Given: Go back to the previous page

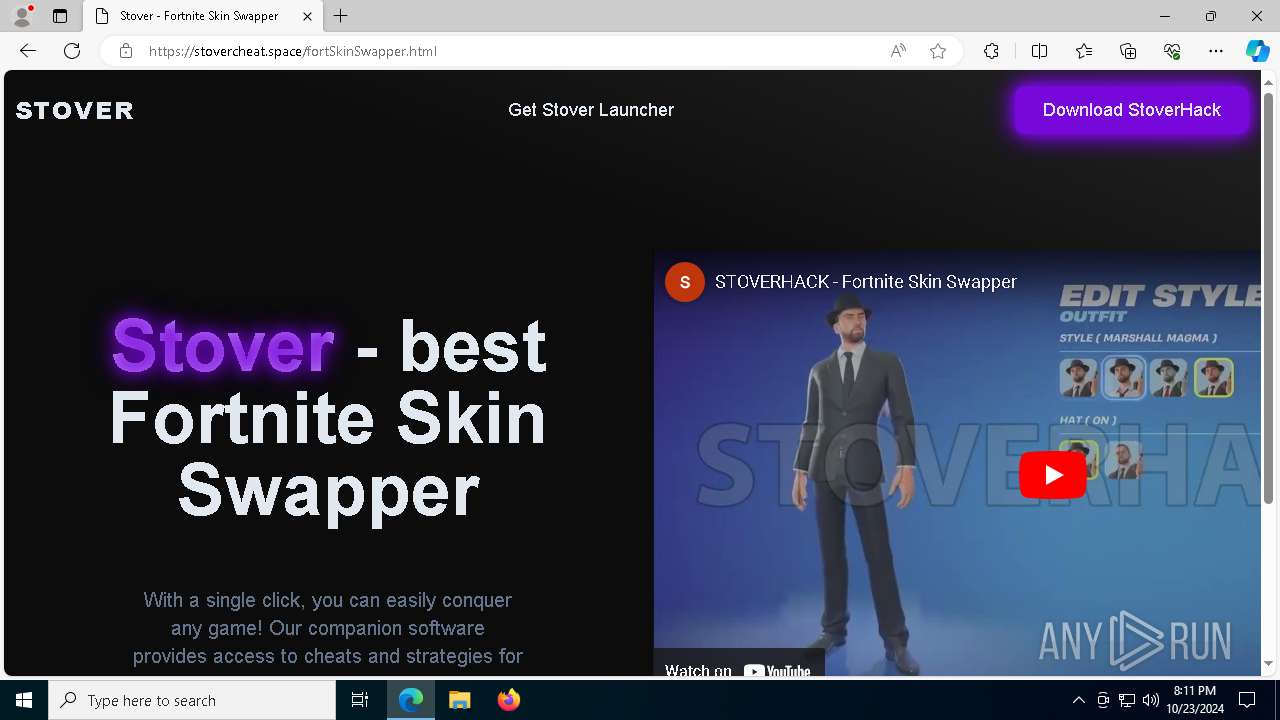Looking at the screenshot, I should 28,51.
